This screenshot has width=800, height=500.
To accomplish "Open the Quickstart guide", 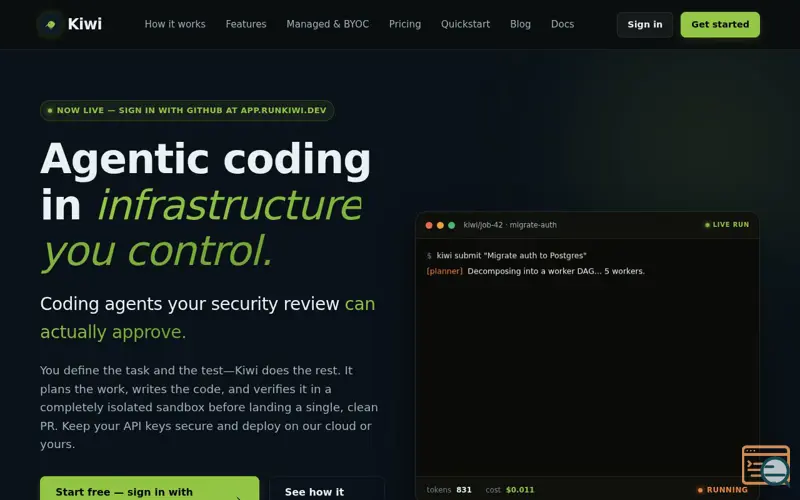I will (465, 24).
